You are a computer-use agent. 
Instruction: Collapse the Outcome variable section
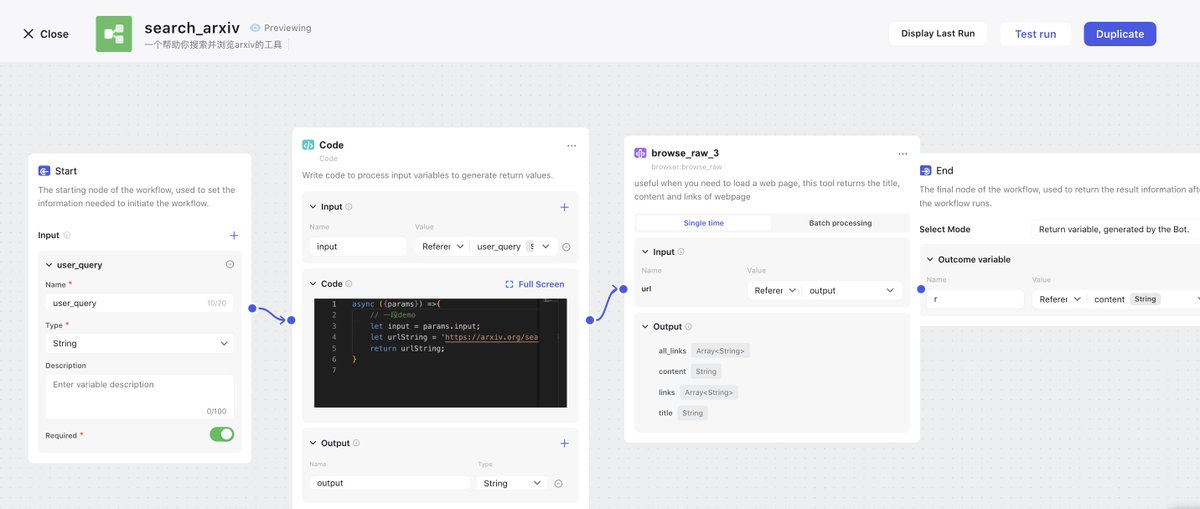pyautogui.click(x=930, y=259)
